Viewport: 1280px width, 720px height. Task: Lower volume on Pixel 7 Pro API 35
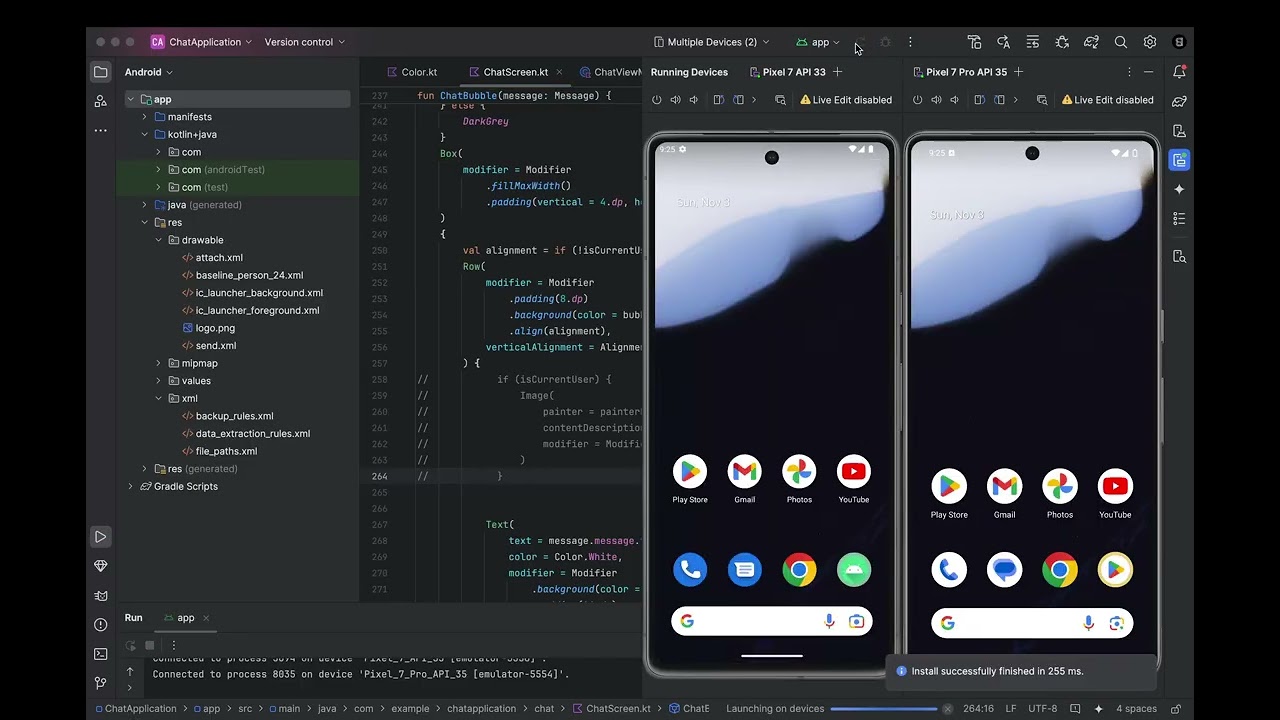(x=955, y=100)
